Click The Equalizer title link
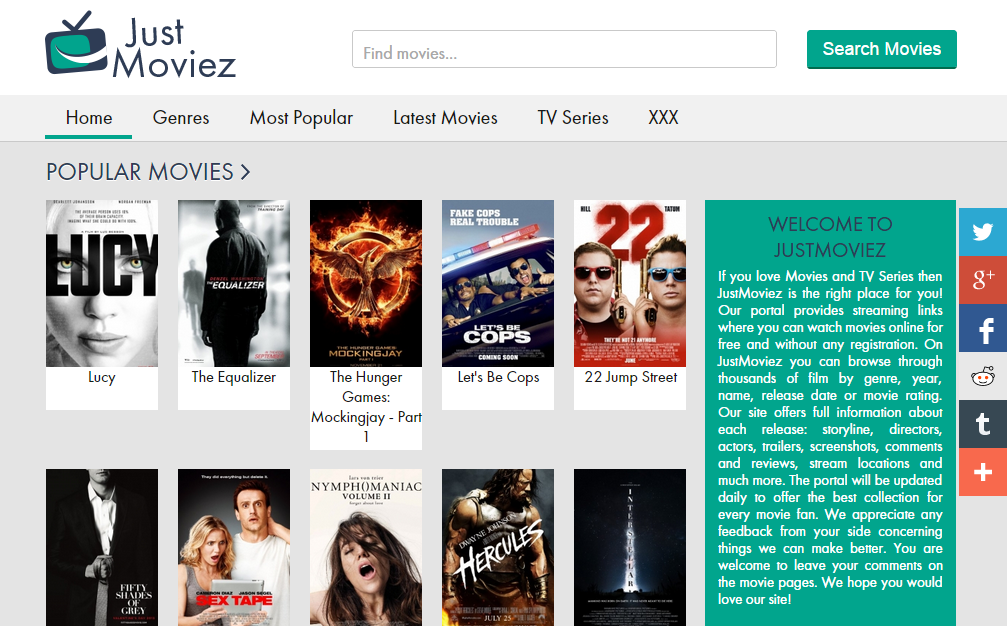Viewport: 1007px width, 626px height. point(234,378)
